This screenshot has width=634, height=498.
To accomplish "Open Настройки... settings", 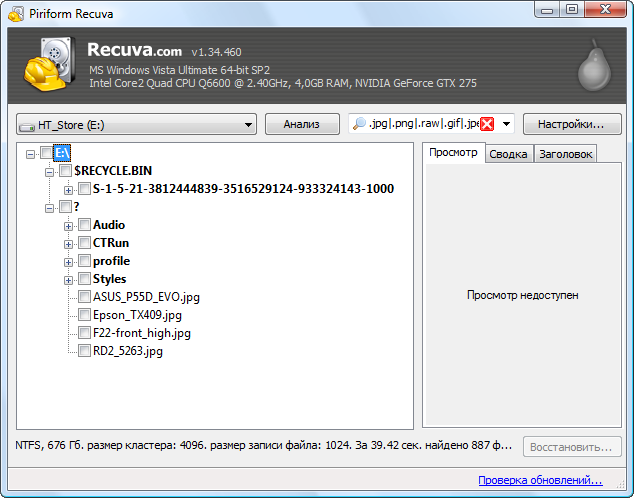I will (x=572, y=124).
